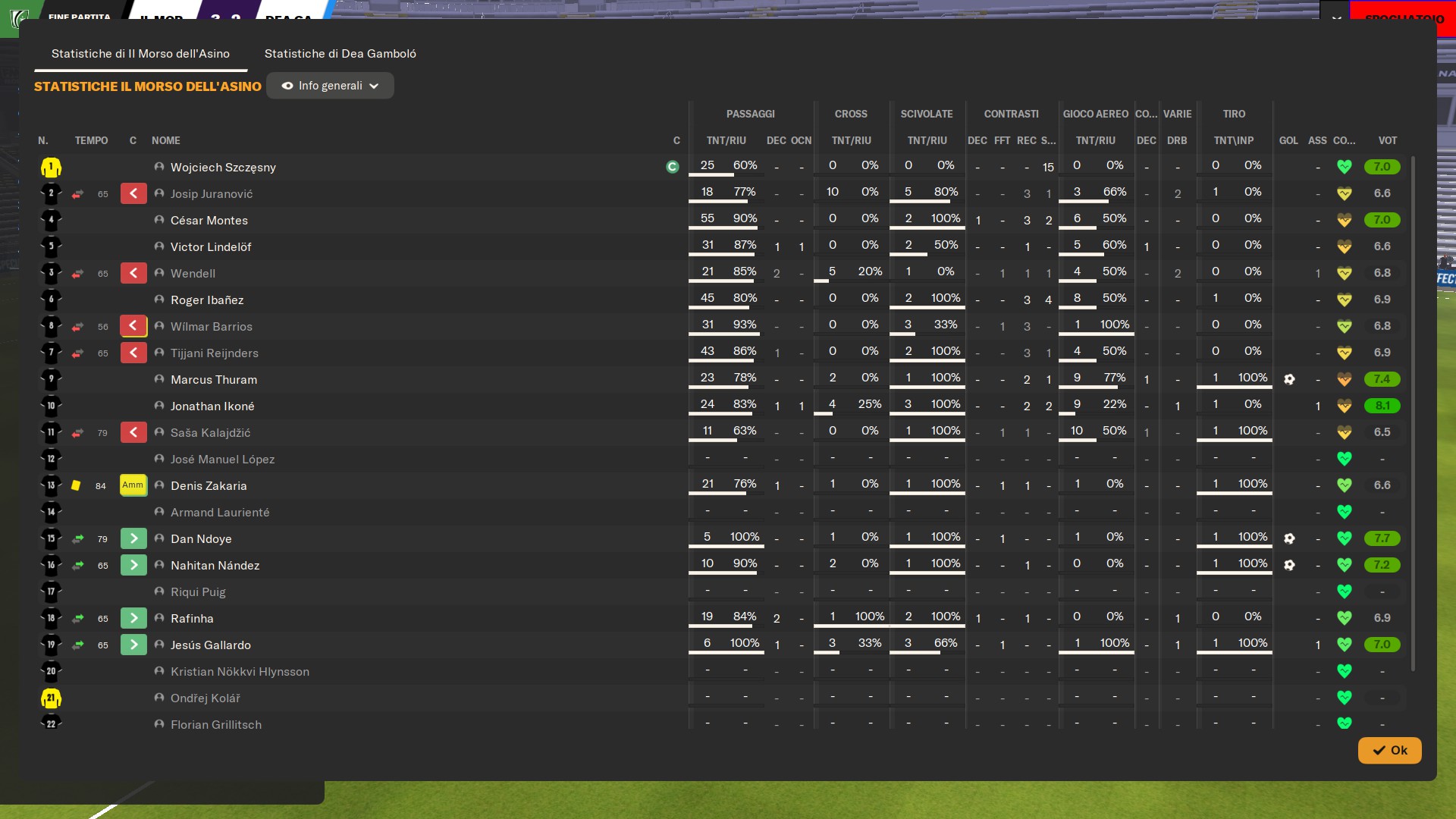1456x819 pixels.
Task: Click Wojciech Szczęsny's yellow goalkeeper shirt icon
Action: [x=51, y=168]
